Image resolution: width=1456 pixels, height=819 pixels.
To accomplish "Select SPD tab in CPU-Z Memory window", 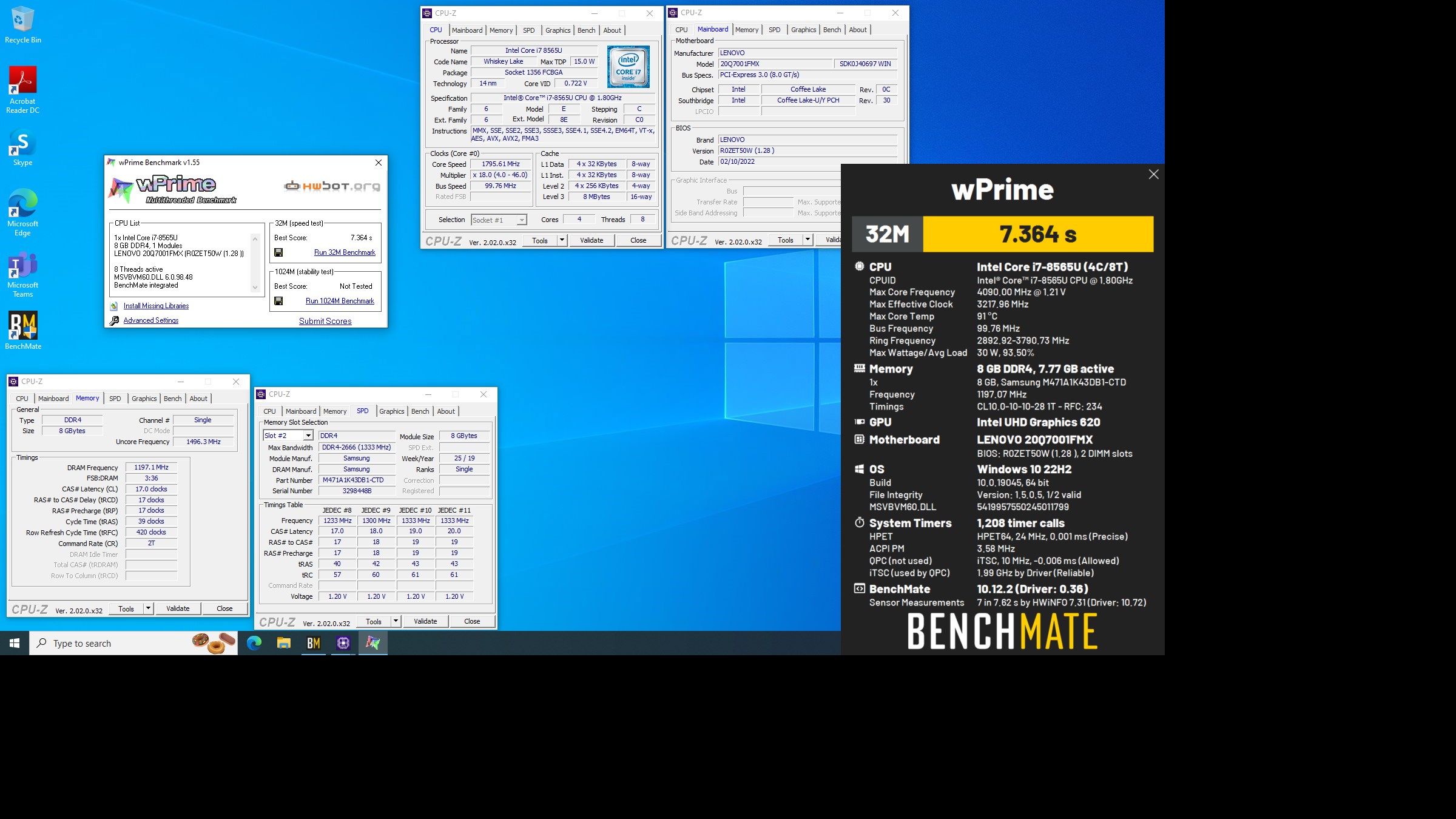I will (x=115, y=399).
